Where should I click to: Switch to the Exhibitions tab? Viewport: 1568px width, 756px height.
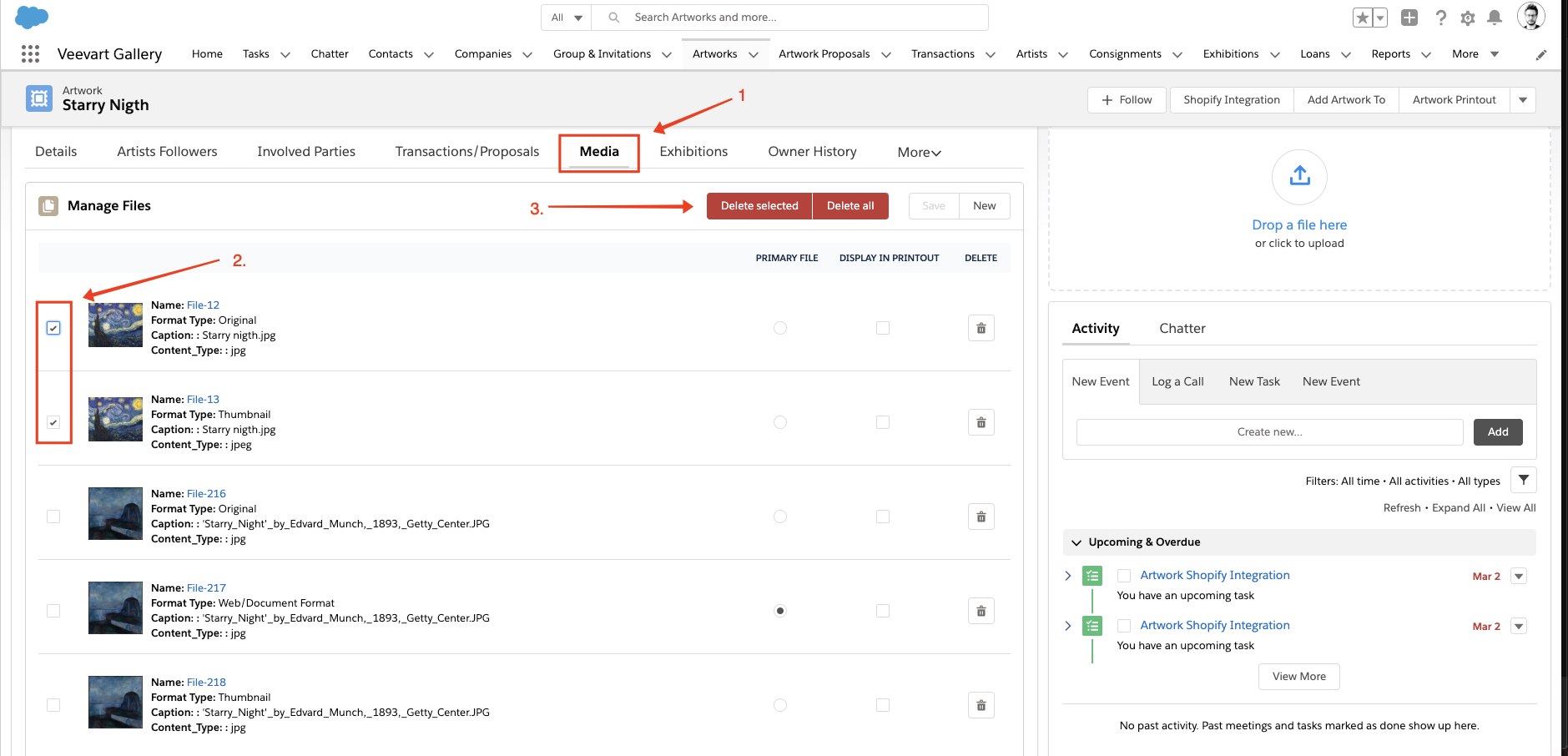point(693,151)
